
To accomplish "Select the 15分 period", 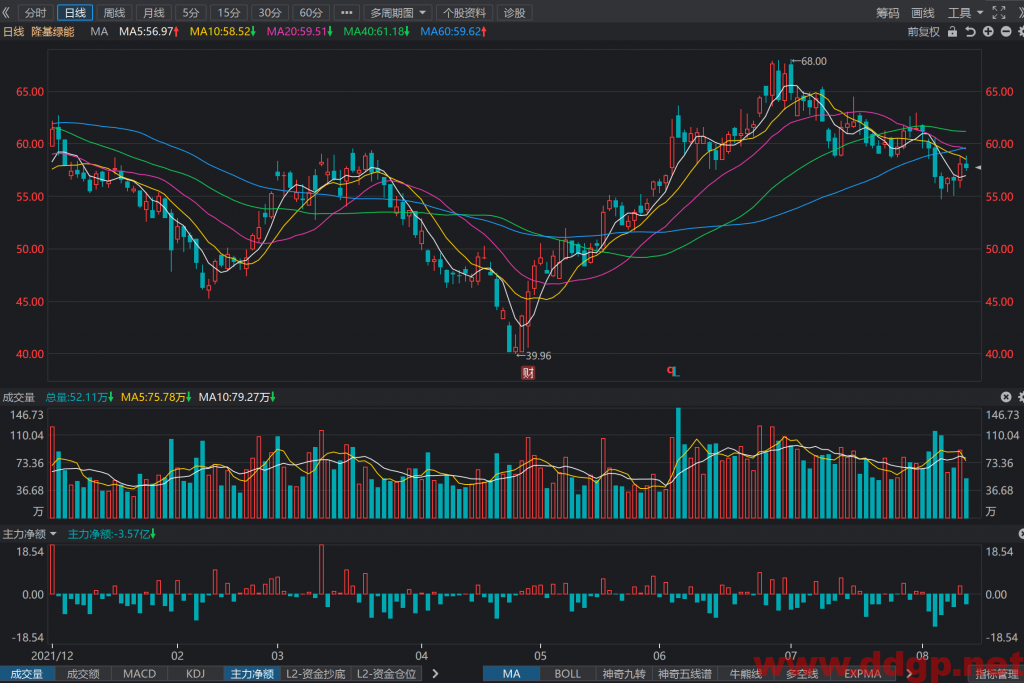I will tap(229, 12).
